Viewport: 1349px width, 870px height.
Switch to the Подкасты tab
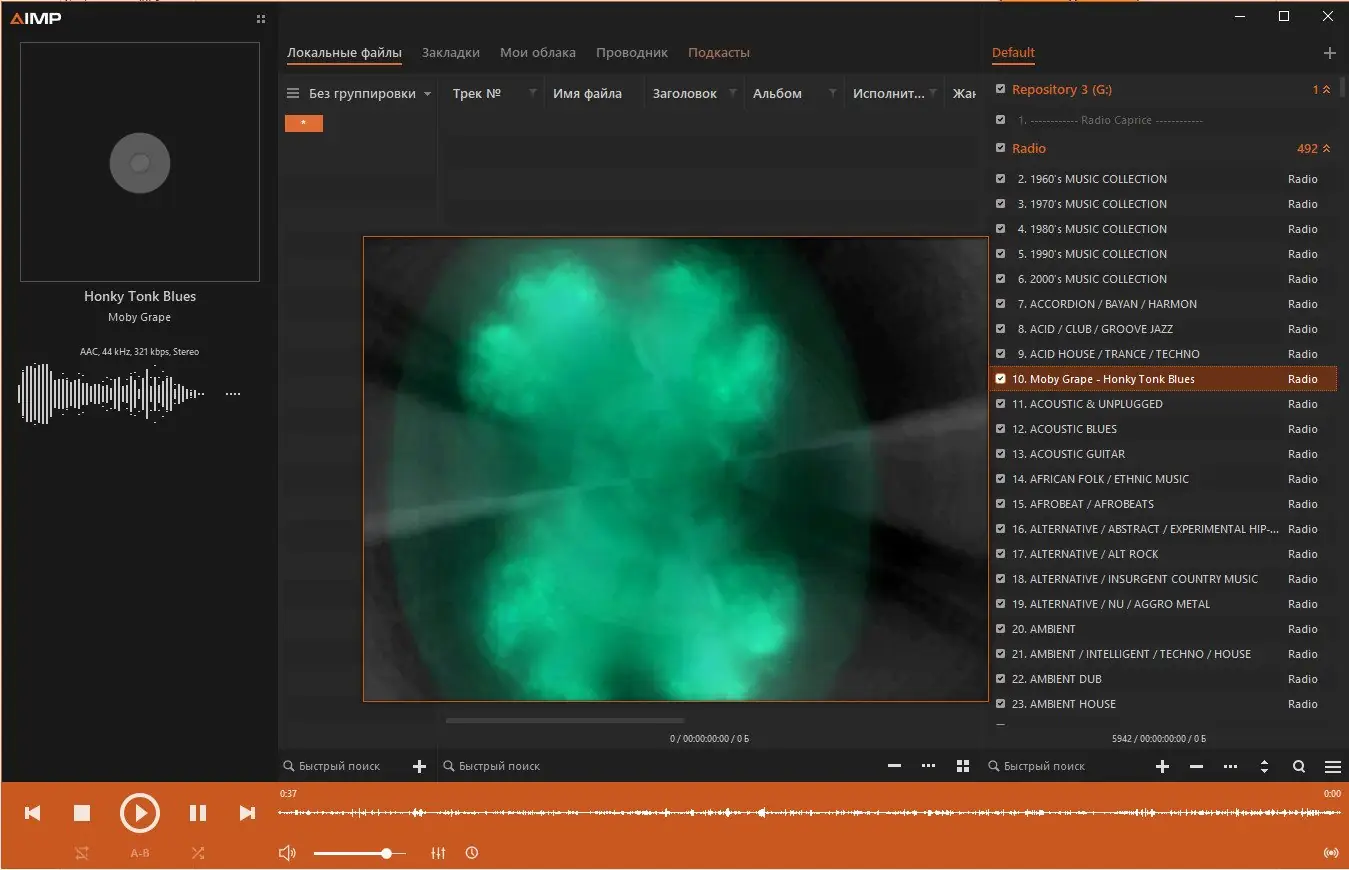tap(718, 53)
